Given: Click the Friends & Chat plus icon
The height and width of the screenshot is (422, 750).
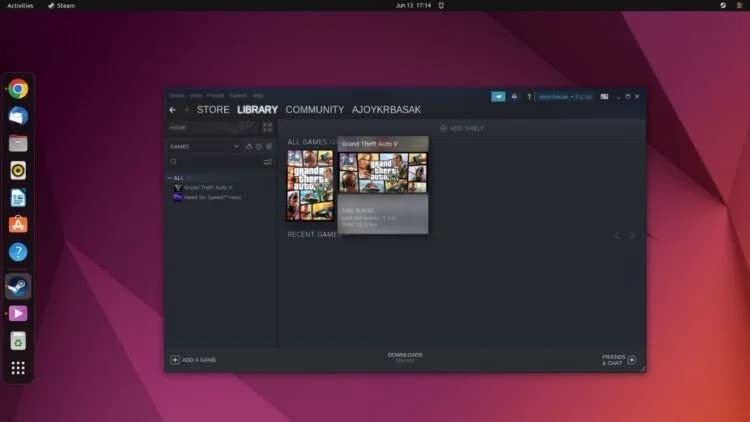Looking at the screenshot, I should click(x=632, y=360).
